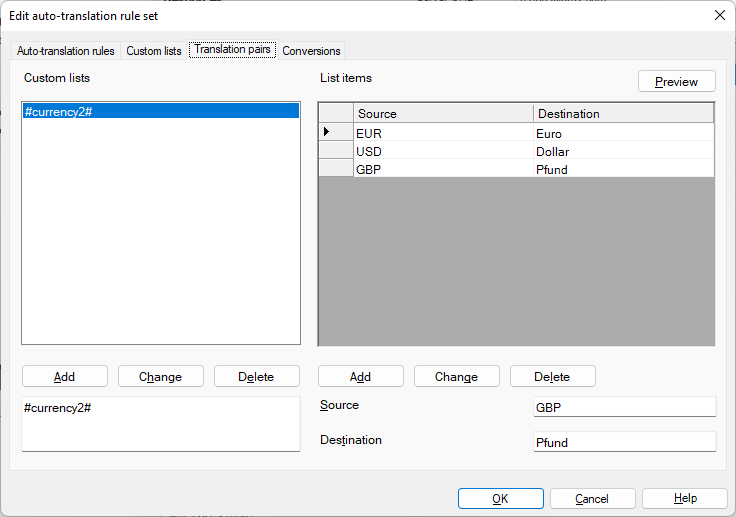The image size is (736, 517).
Task: Click Change under List items
Action: coord(456,377)
